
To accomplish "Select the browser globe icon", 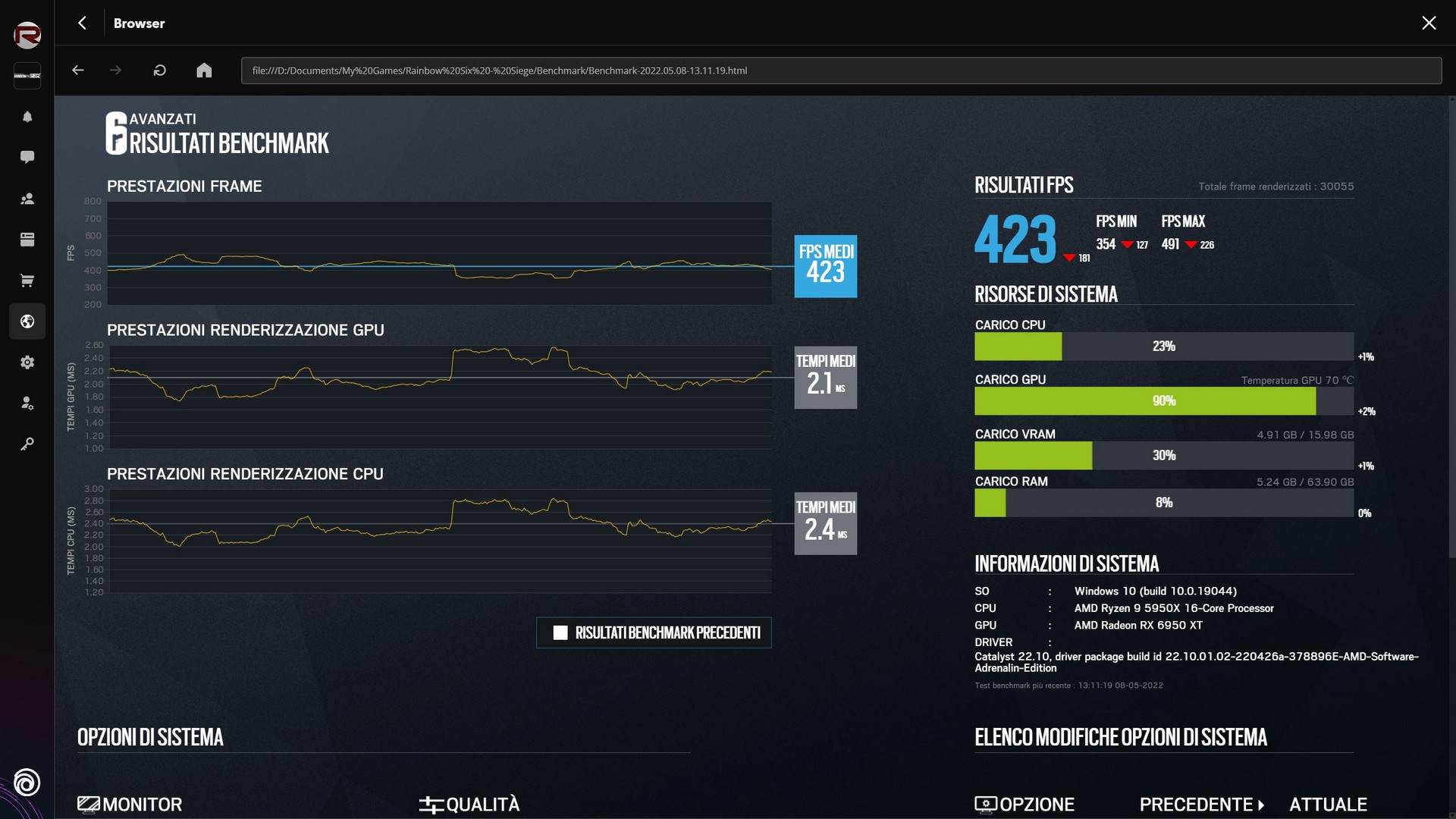I will (27, 322).
